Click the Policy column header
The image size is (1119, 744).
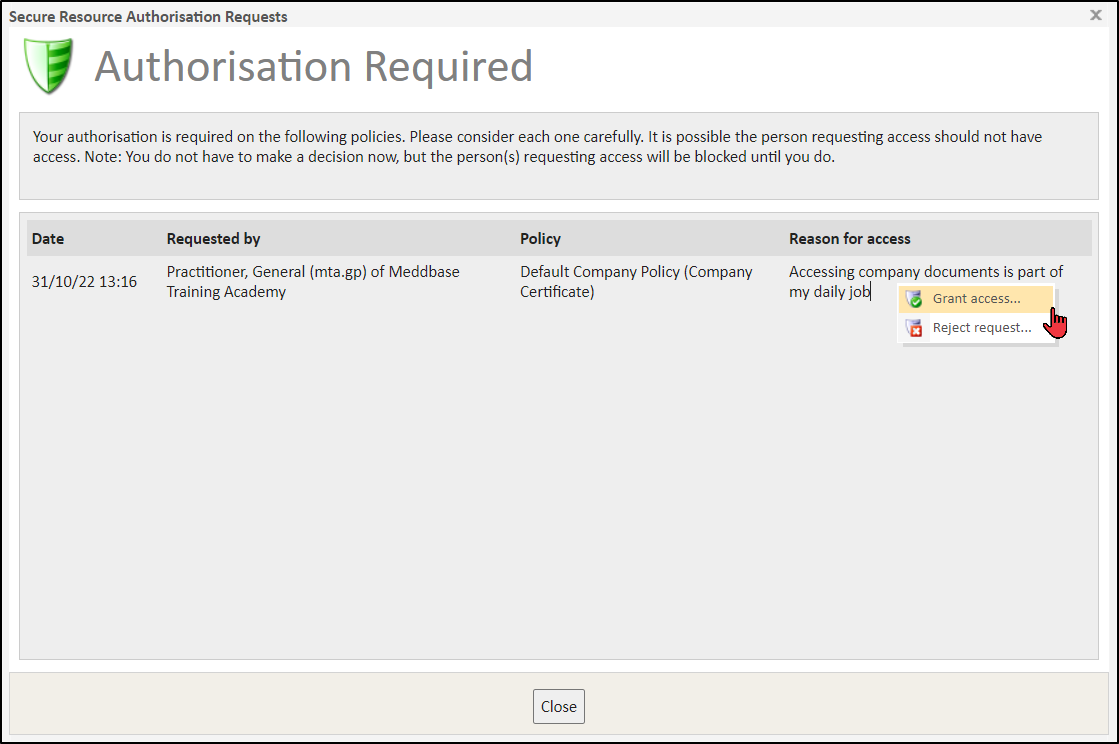coord(540,239)
